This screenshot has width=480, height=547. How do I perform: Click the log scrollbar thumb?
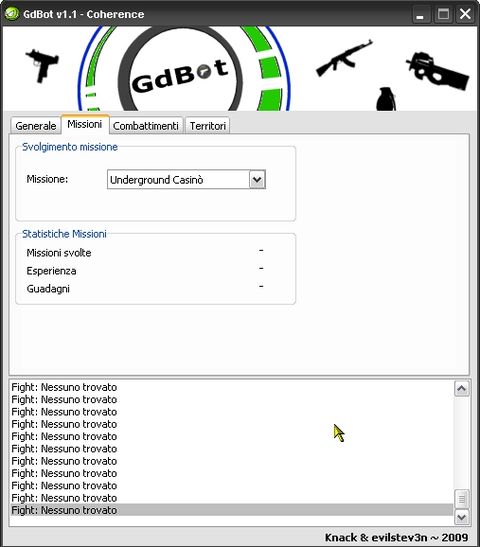tap(462, 499)
